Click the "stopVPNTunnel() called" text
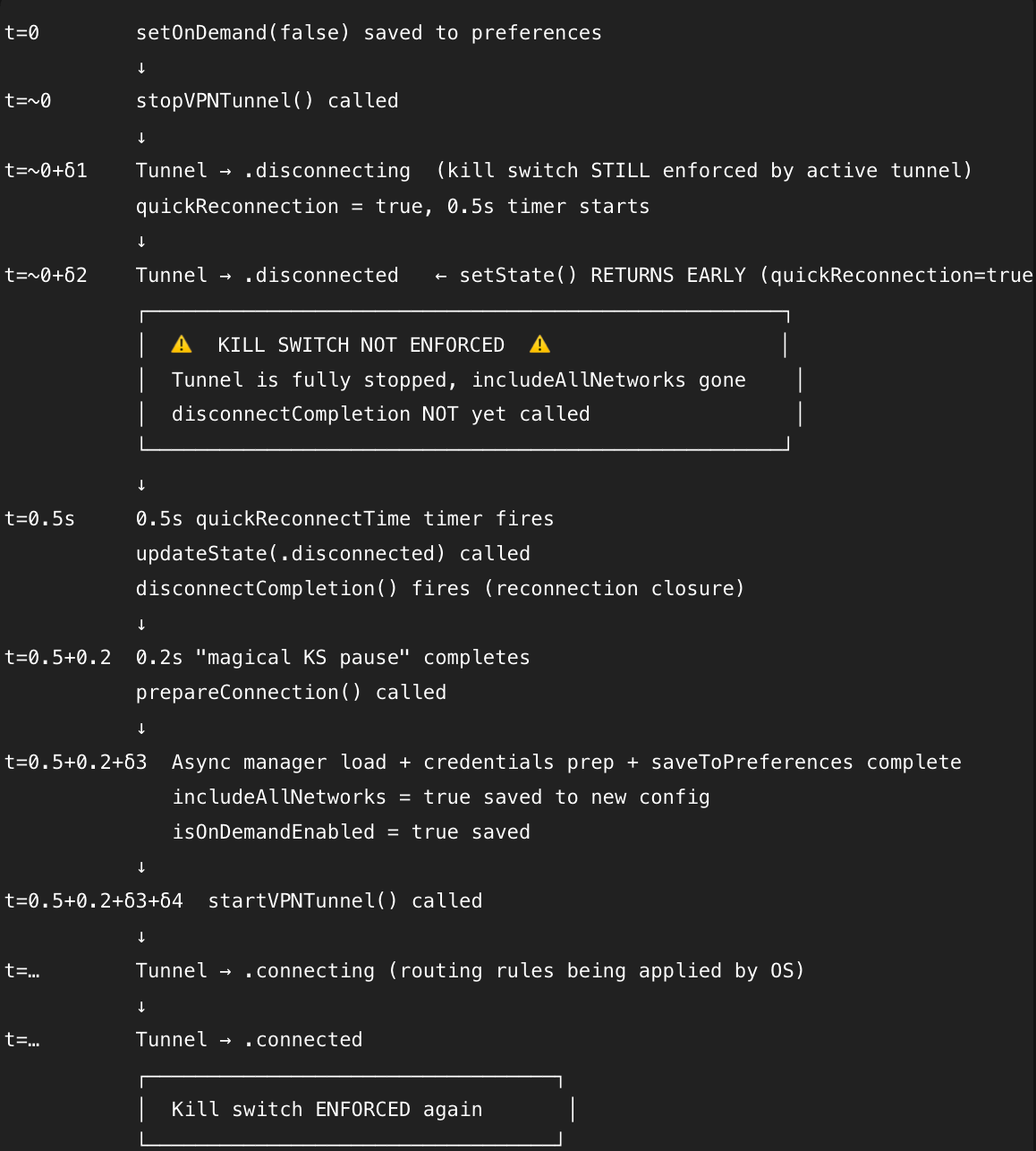Image resolution: width=1036 pixels, height=1151 pixels. point(267,101)
